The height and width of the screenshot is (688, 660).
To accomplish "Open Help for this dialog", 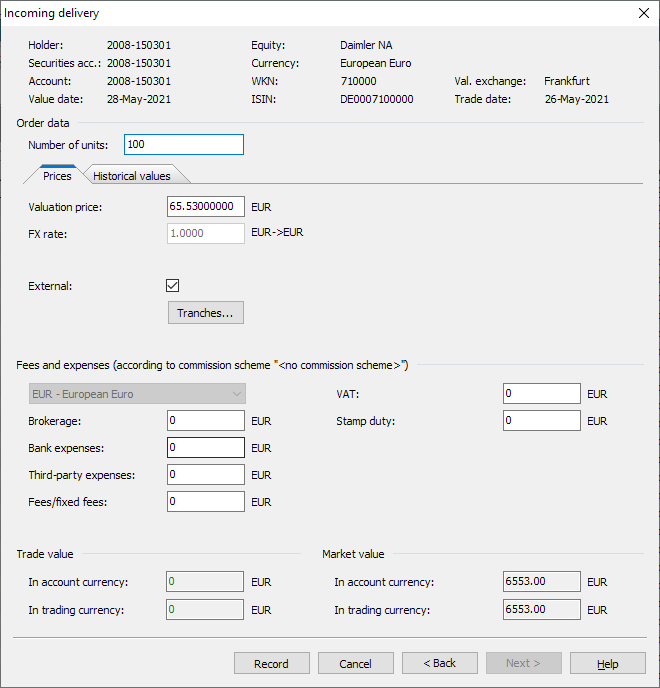I will (x=607, y=663).
